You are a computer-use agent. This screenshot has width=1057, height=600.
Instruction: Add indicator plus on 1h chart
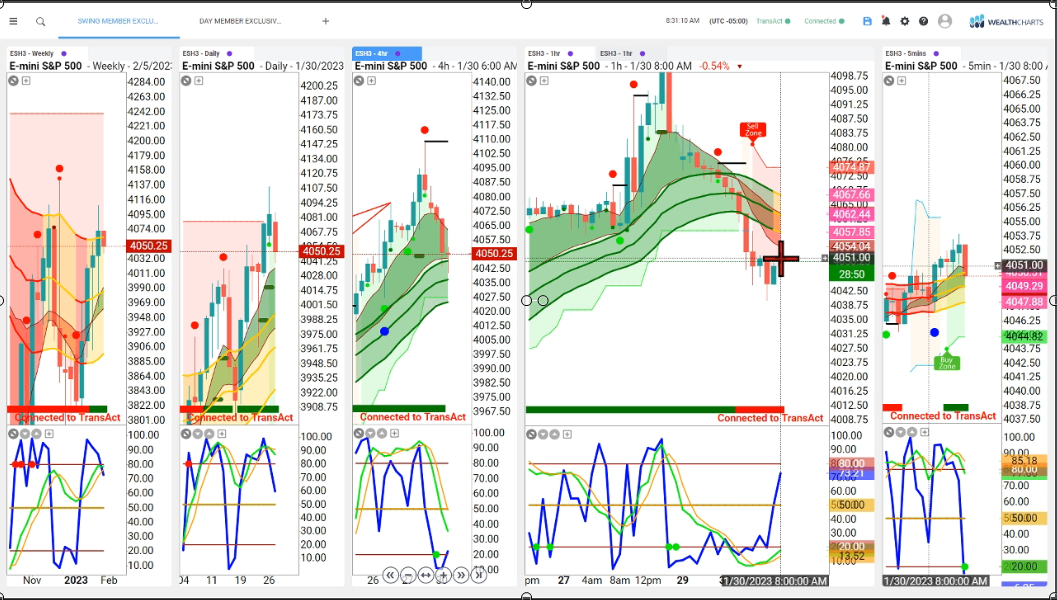[x=544, y=81]
